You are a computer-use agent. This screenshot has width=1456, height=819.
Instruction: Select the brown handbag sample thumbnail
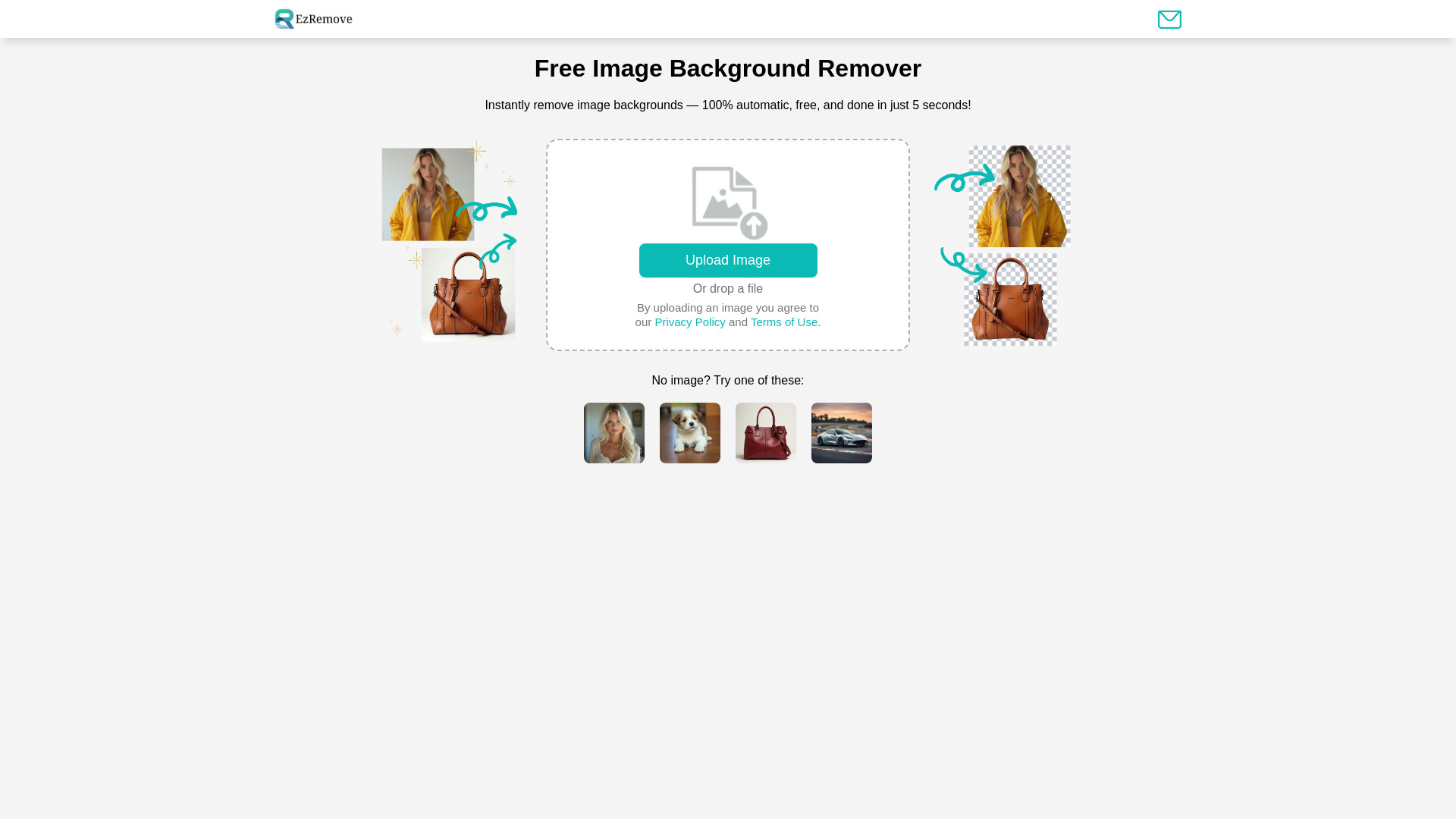coord(766,433)
